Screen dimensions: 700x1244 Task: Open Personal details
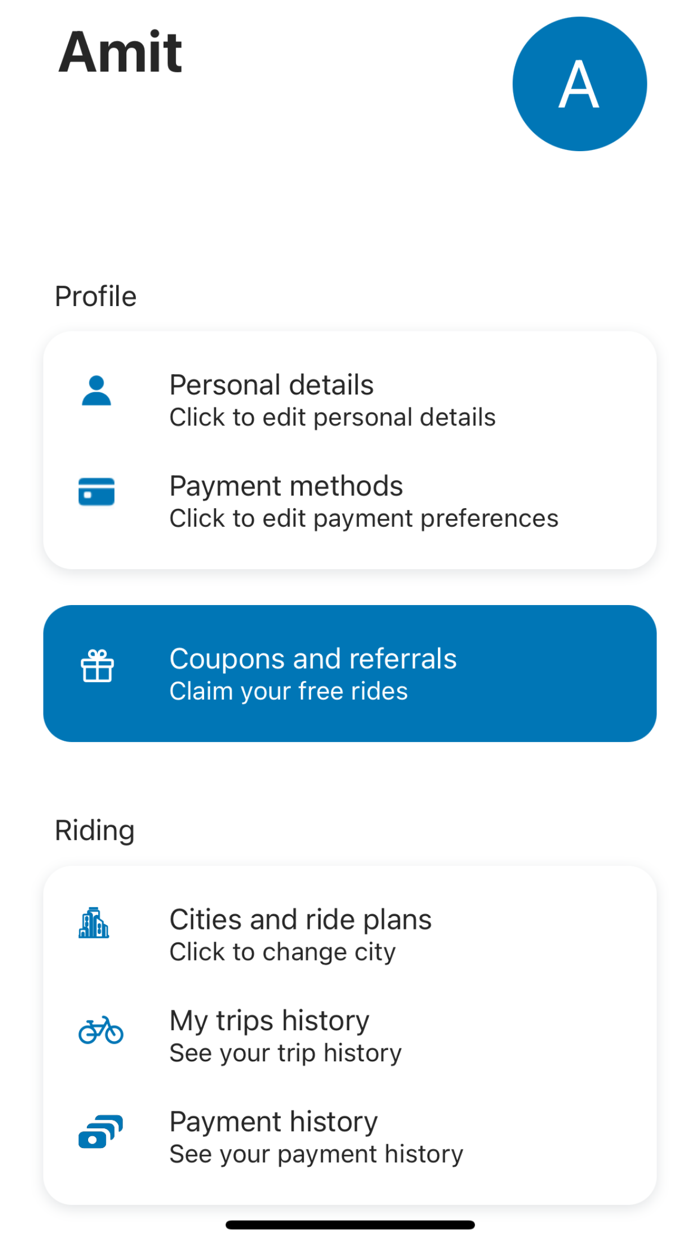point(271,385)
